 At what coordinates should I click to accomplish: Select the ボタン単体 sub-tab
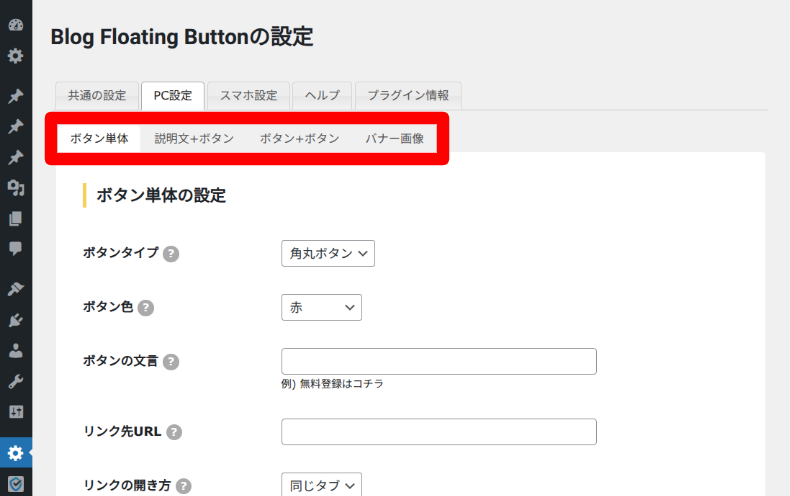[x=99, y=139]
